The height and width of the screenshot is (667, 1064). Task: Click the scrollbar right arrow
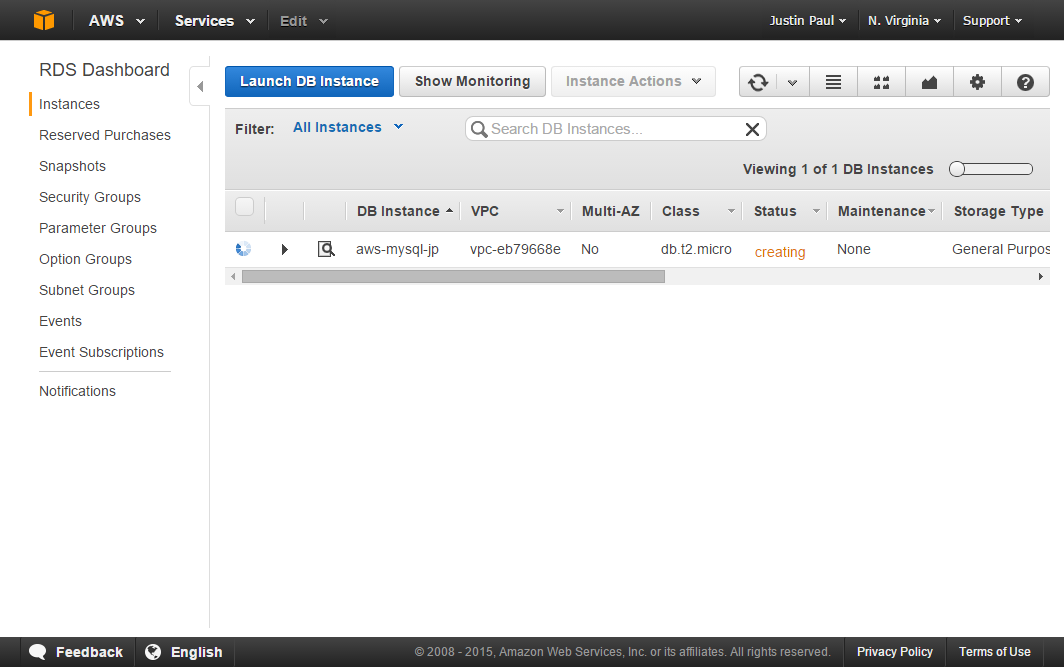pyautogui.click(x=1040, y=276)
